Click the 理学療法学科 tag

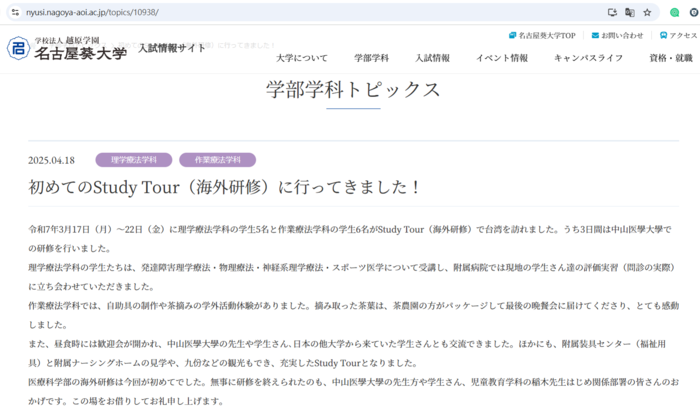coord(134,160)
